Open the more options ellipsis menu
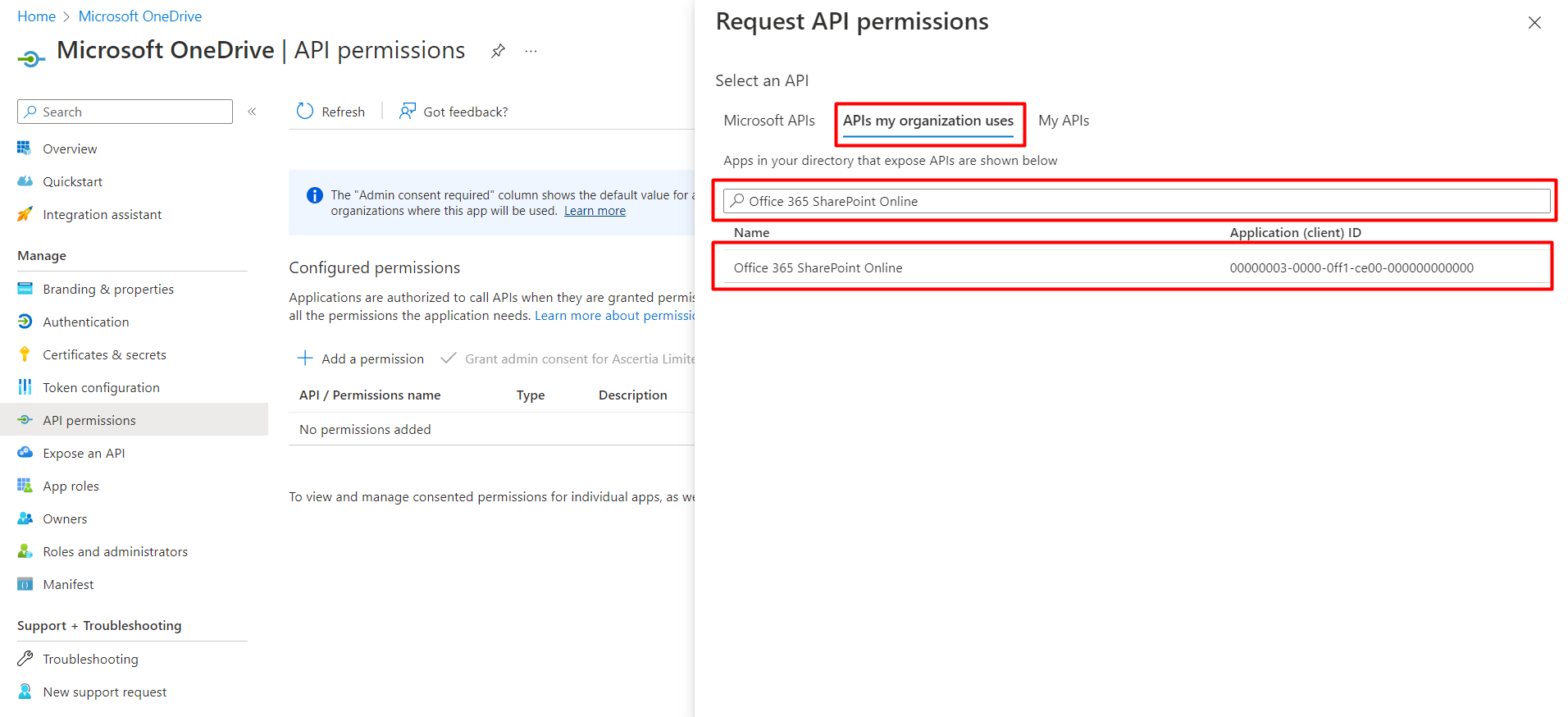The width and height of the screenshot is (1568, 717). click(531, 51)
